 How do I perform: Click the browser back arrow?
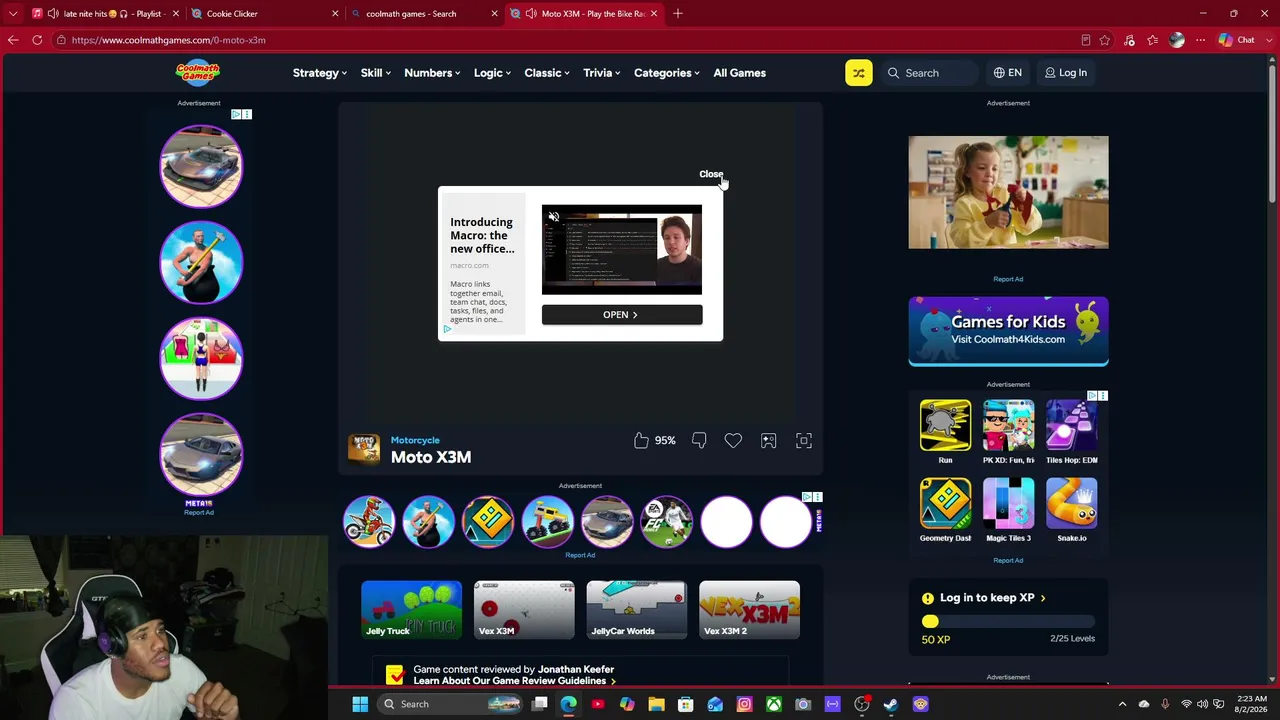point(13,40)
